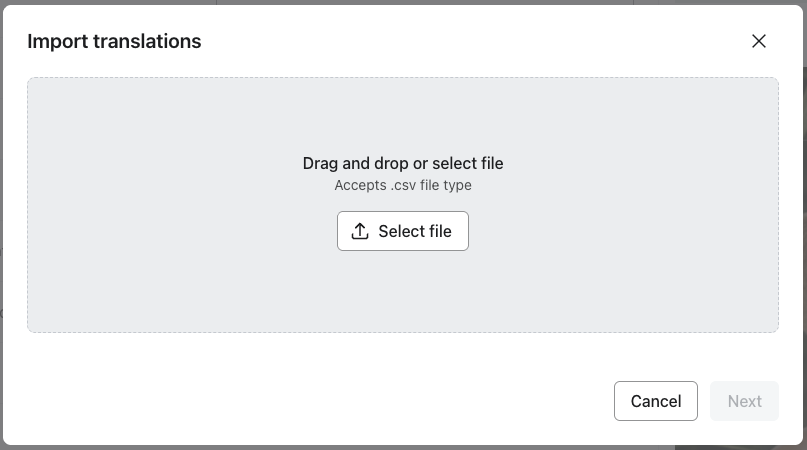Click the "Accepts .csv file type" hint
This screenshot has height=450, width=807.
[x=403, y=185]
